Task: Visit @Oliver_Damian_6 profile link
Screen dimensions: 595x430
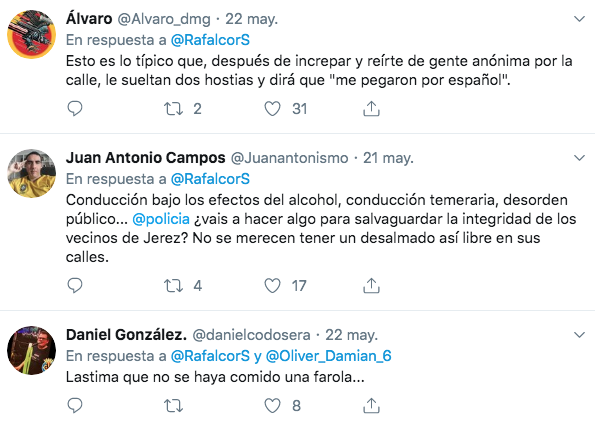Action: pyautogui.click(x=328, y=356)
